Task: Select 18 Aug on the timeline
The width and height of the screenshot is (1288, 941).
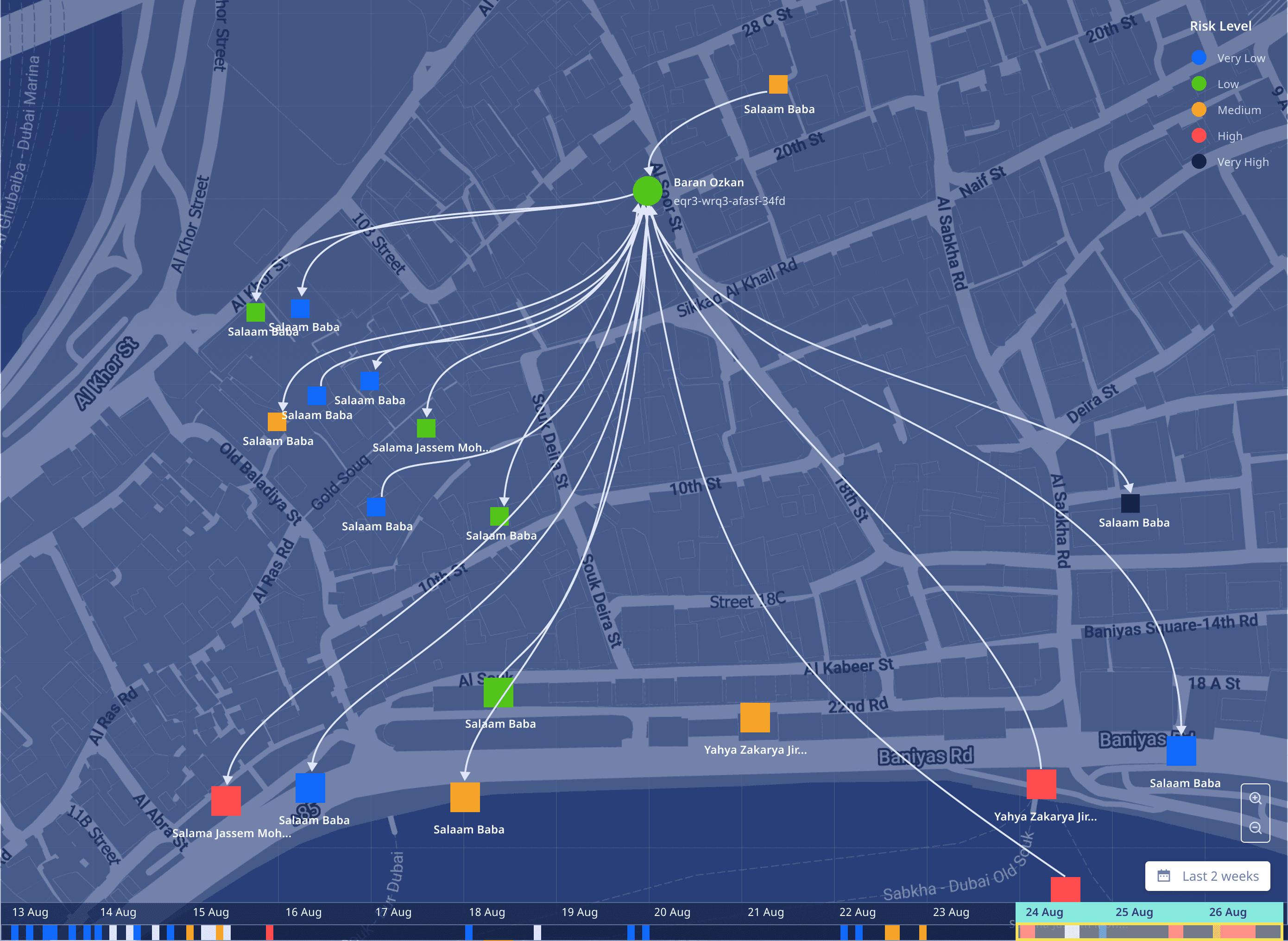Action: tap(486, 912)
